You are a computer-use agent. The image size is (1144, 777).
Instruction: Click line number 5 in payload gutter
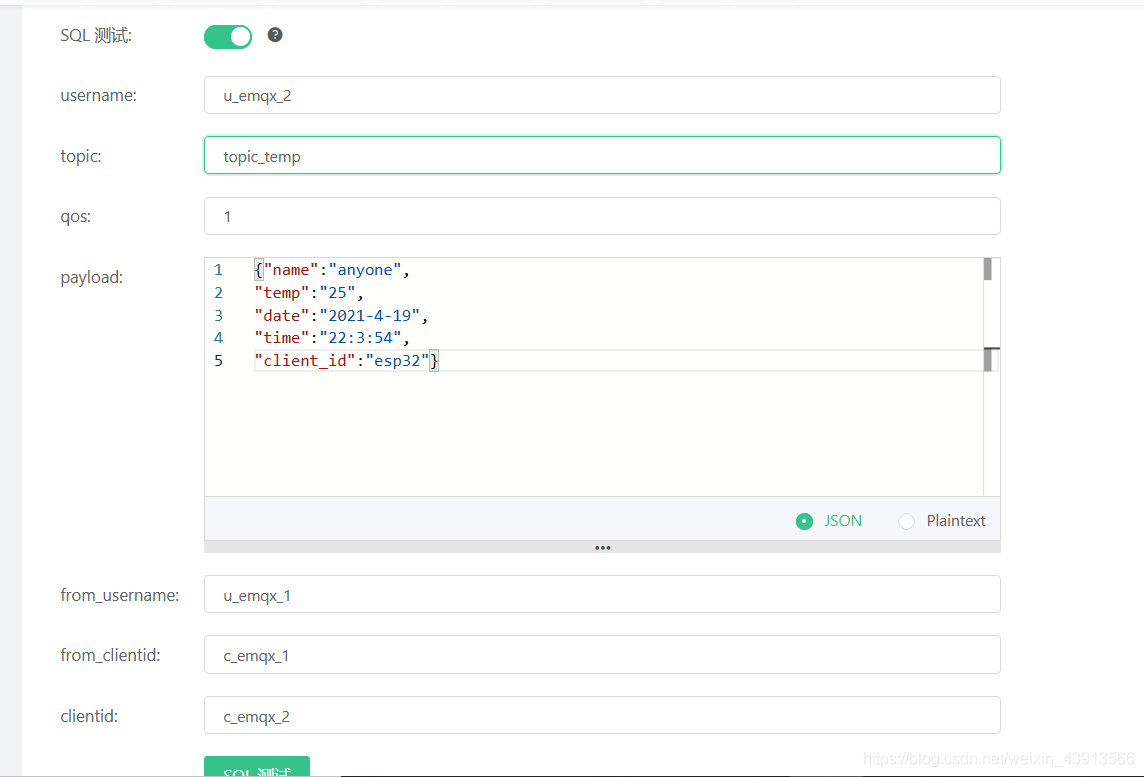(218, 360)
